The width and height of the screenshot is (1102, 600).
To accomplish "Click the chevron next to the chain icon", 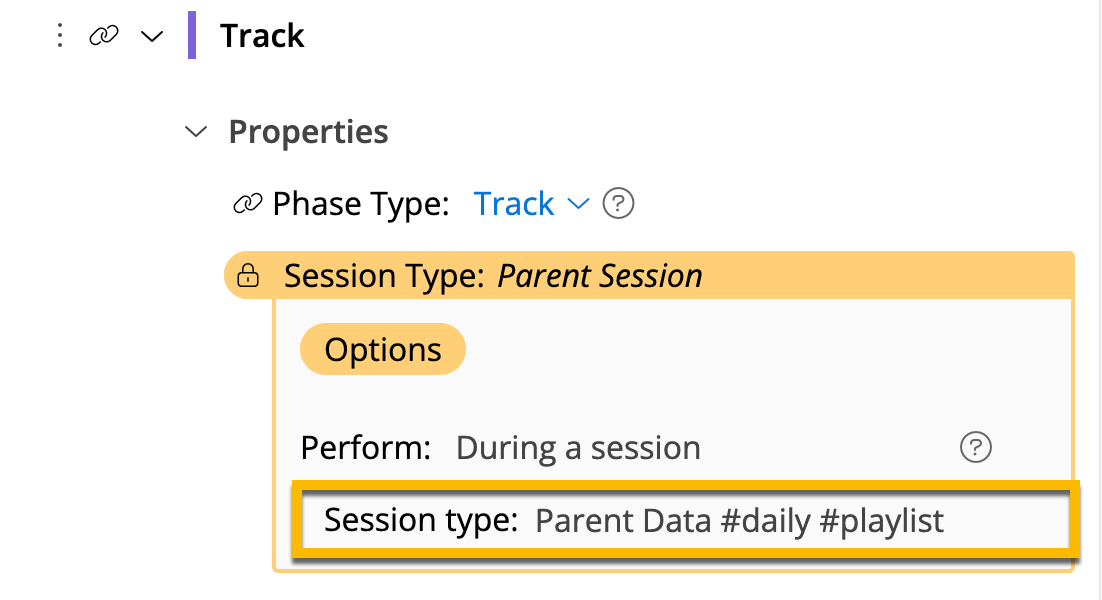I will [x=150, y=36].
